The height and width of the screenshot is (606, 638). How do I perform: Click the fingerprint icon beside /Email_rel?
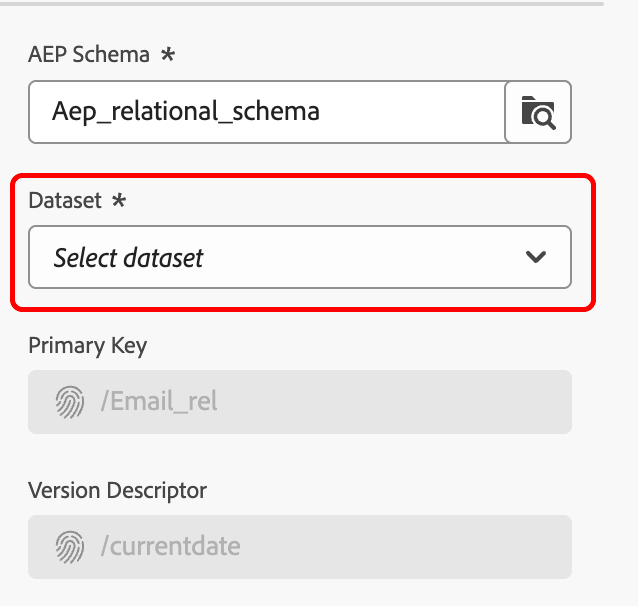pos(70,402)
